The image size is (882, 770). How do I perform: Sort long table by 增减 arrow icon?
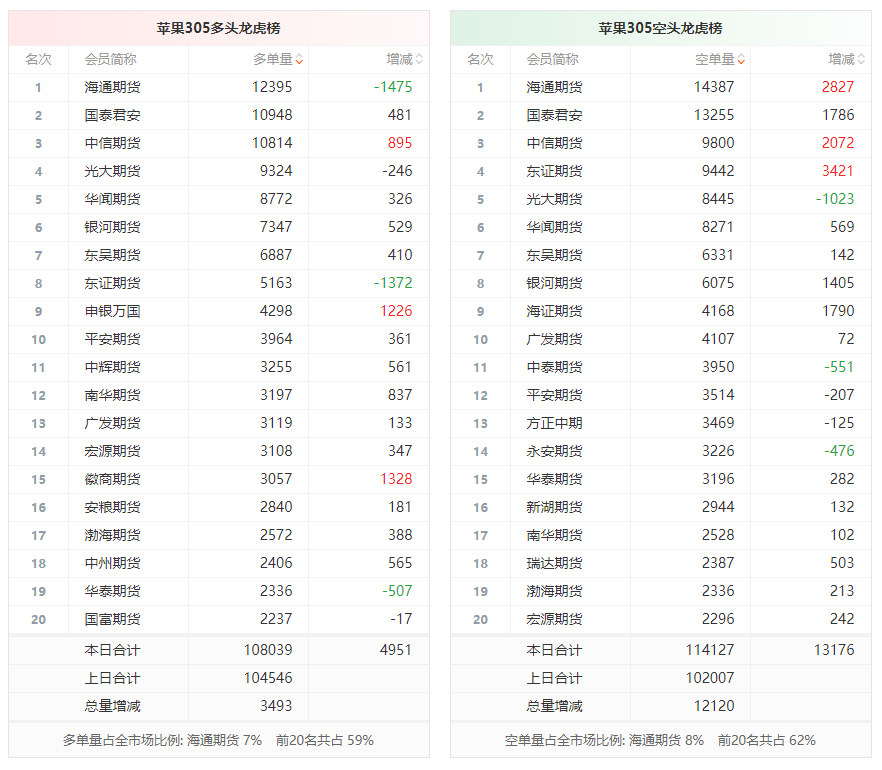click(x=418, y=60)
